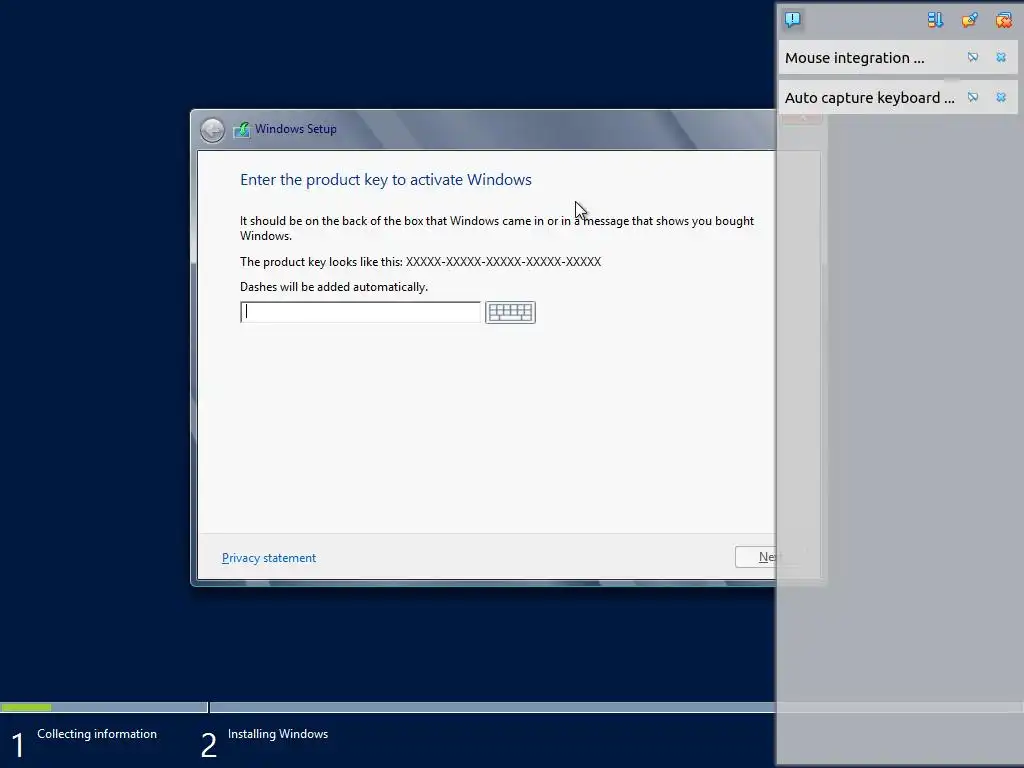Click the notification sort order icon
The width and height of the screenshot is (1024, 768).
tap(935, 20)
